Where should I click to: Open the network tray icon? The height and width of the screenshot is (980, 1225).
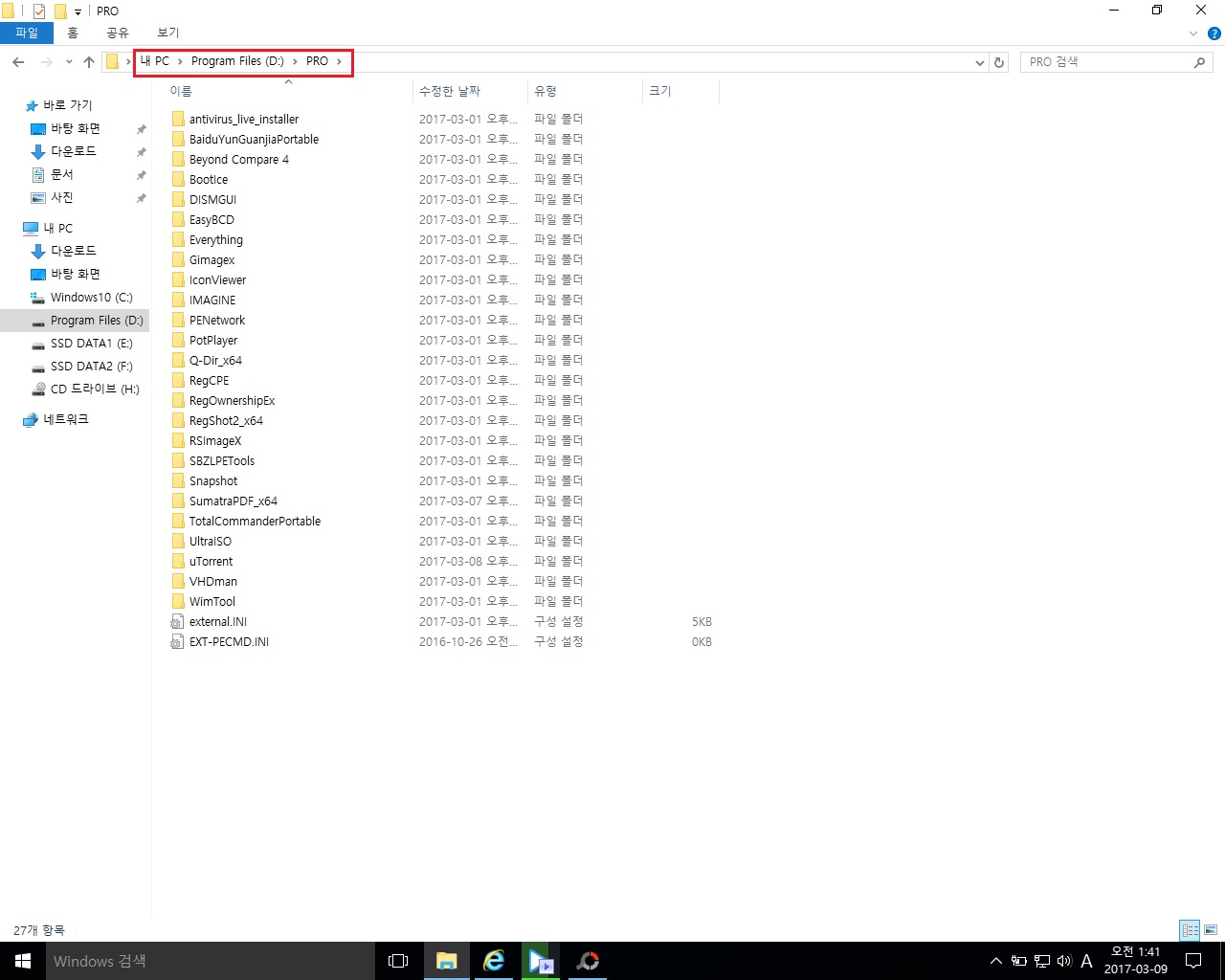(1042, 961)
